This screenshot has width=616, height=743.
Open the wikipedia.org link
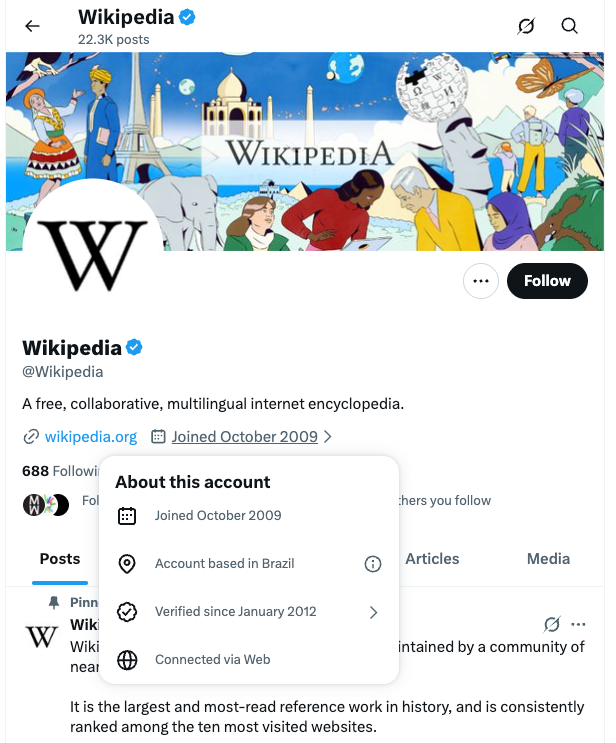point(90,437)
